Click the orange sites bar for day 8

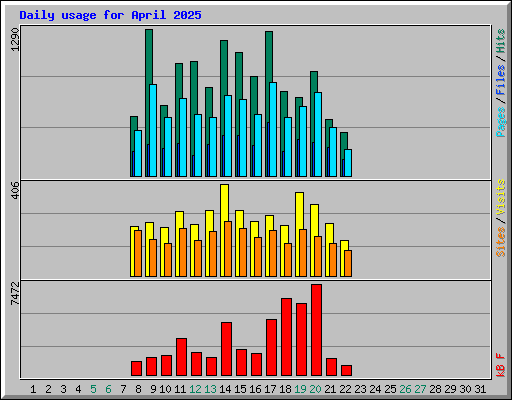(138, 253)
